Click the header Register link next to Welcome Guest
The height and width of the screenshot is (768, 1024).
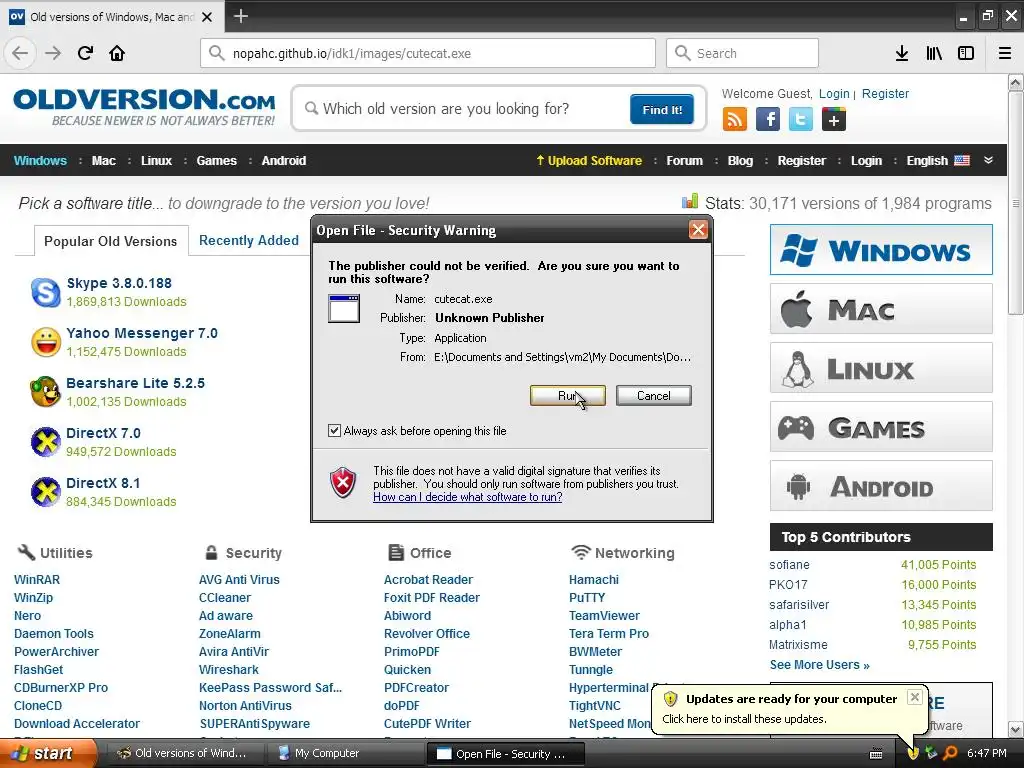click(885, 93)
